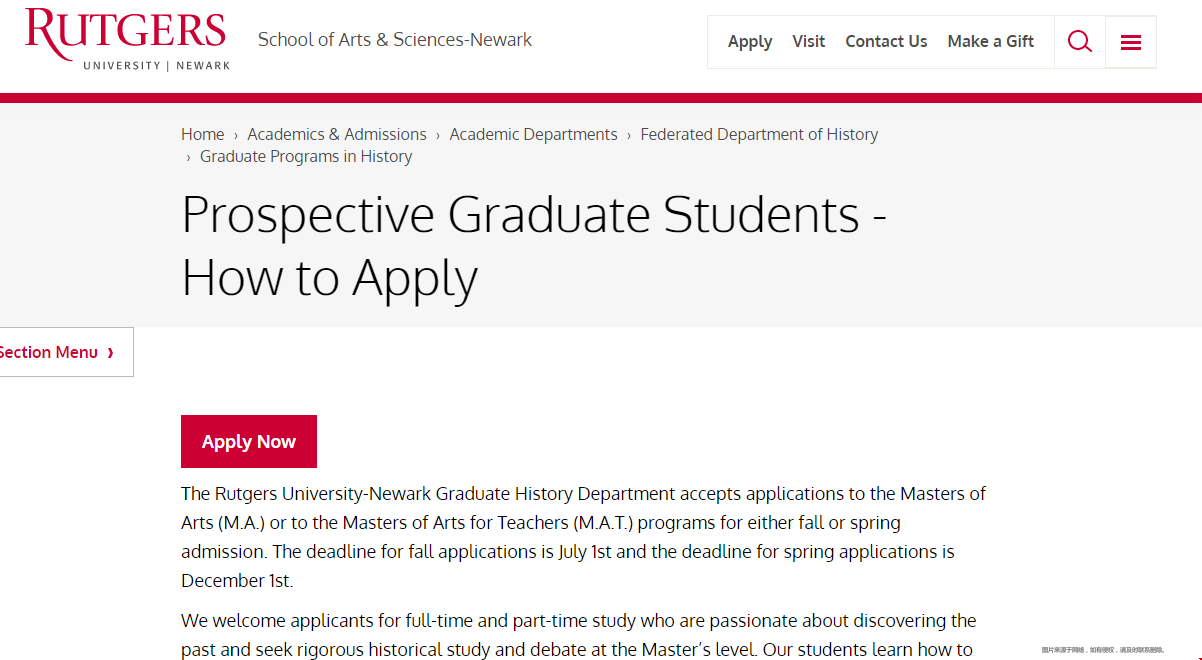Navigate to the Home breadcrumb
This screenshot has height=660, width=1202.
point(203,134)
